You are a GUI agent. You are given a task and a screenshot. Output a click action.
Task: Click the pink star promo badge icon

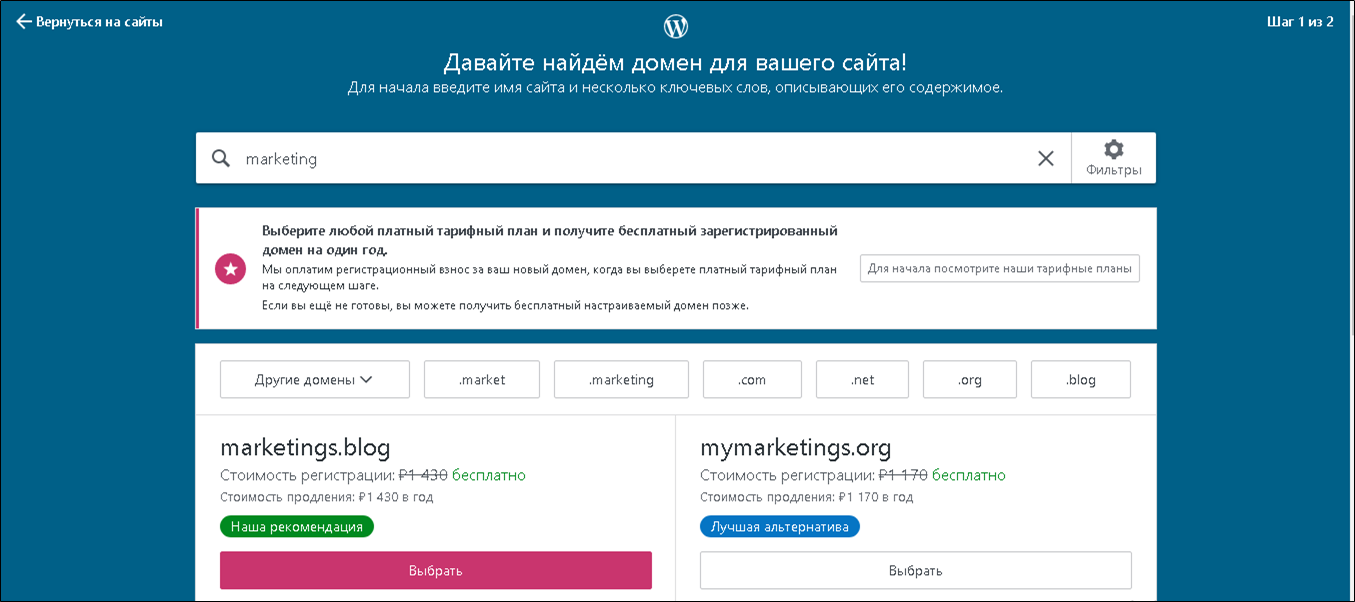[231, 268]
